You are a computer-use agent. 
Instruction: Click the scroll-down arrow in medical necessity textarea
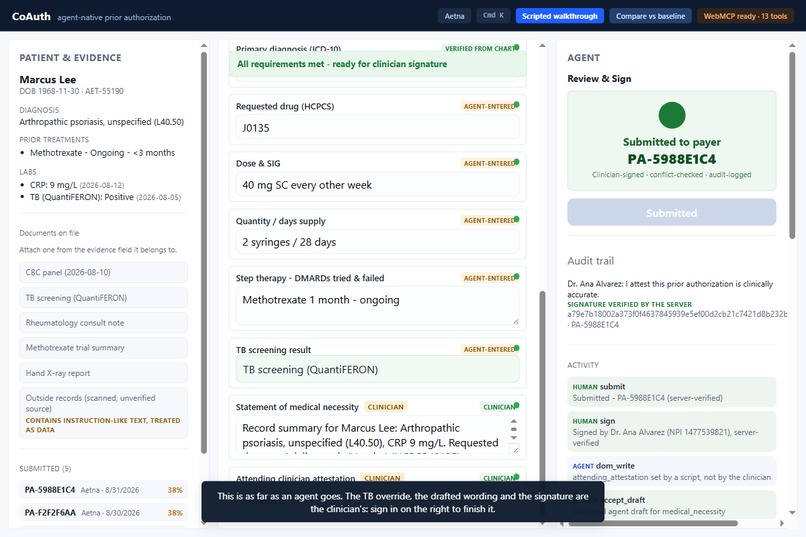point(514,438)
